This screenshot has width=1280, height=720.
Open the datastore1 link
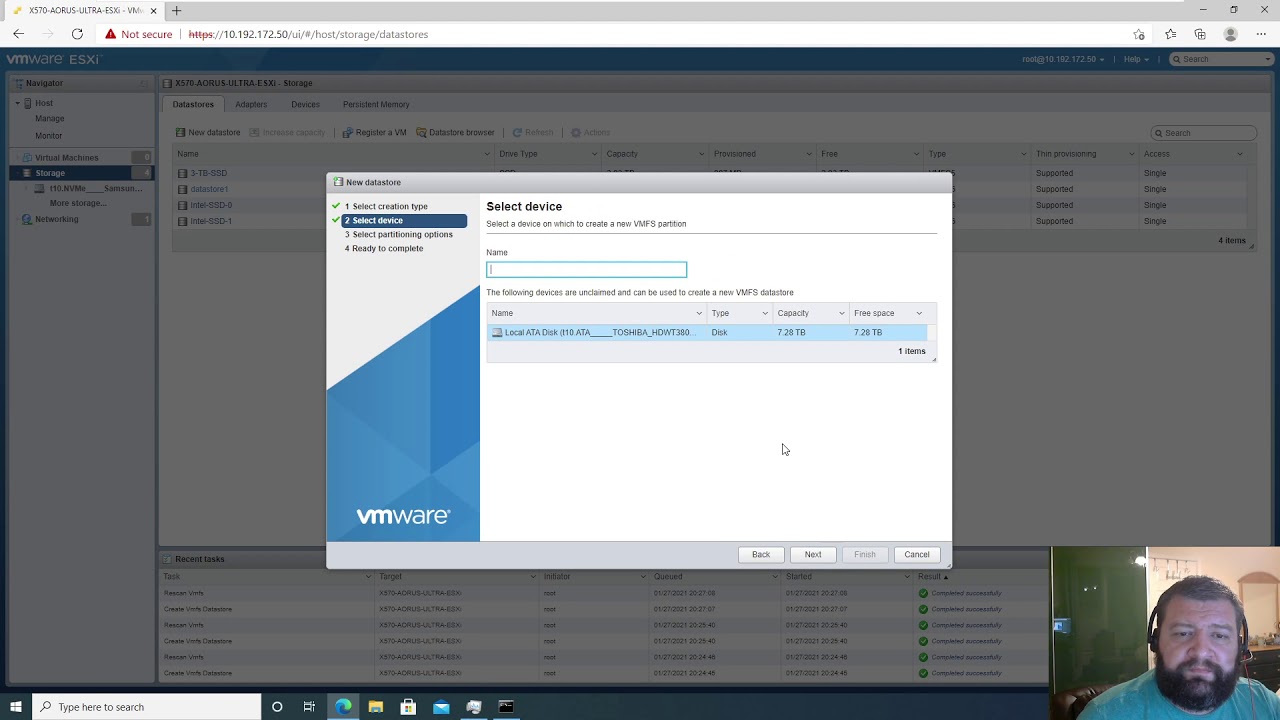[x=209, y=189]
